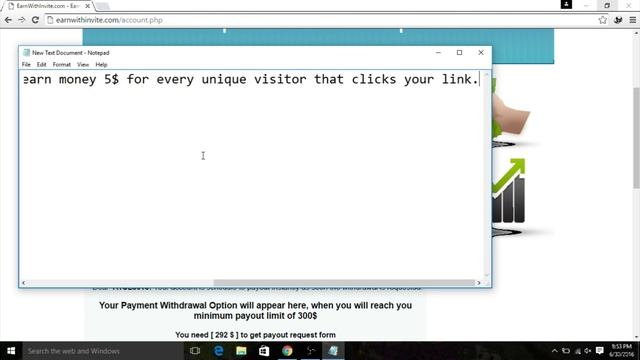Click the Chrome user profile icon
This screenshot has width=640, height=360.
click(566, 4)
